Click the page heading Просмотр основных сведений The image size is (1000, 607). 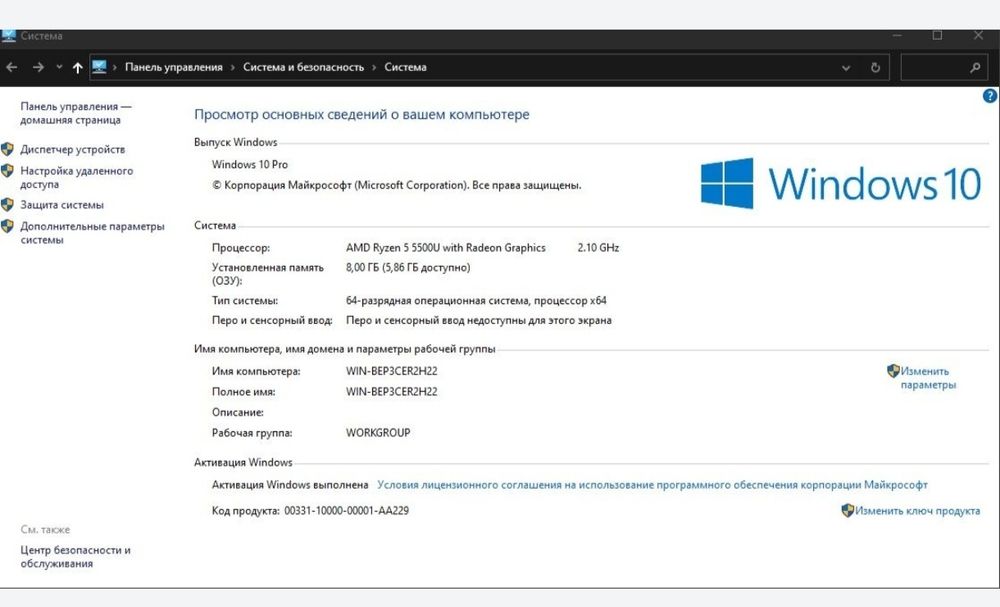tap(362, 114)
